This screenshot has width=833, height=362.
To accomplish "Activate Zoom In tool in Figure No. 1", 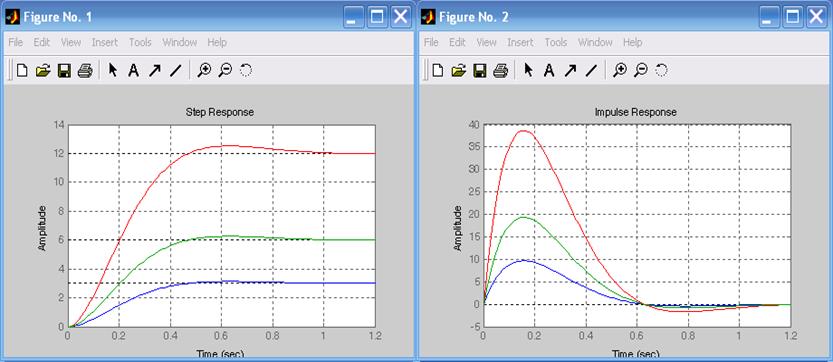I will pyautogui.click(x=204, y=70).
